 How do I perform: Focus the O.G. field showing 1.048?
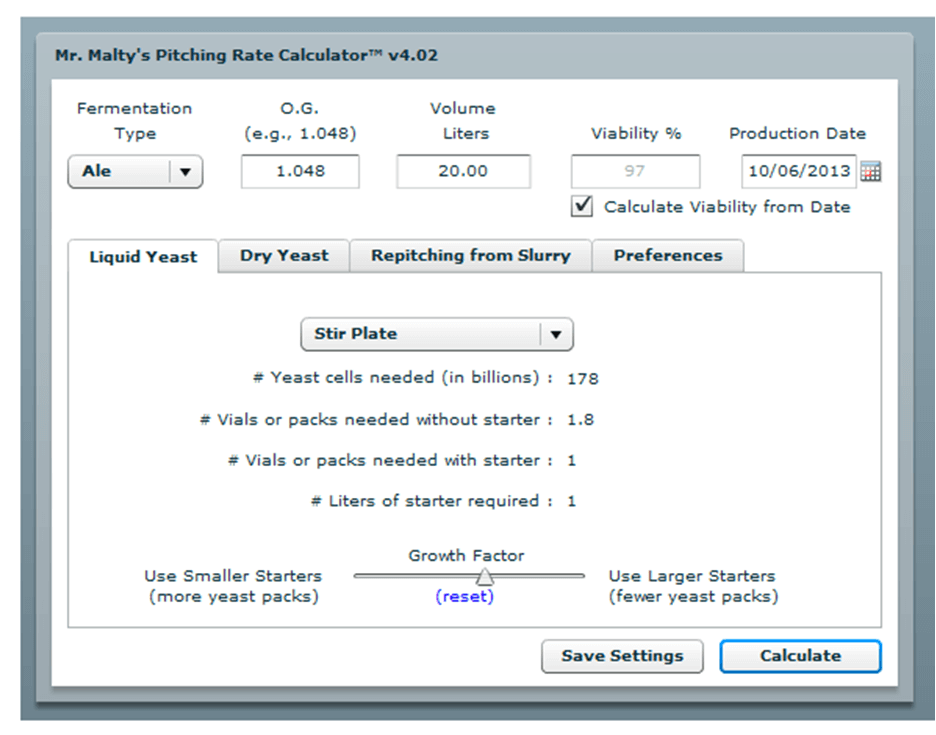300,171
